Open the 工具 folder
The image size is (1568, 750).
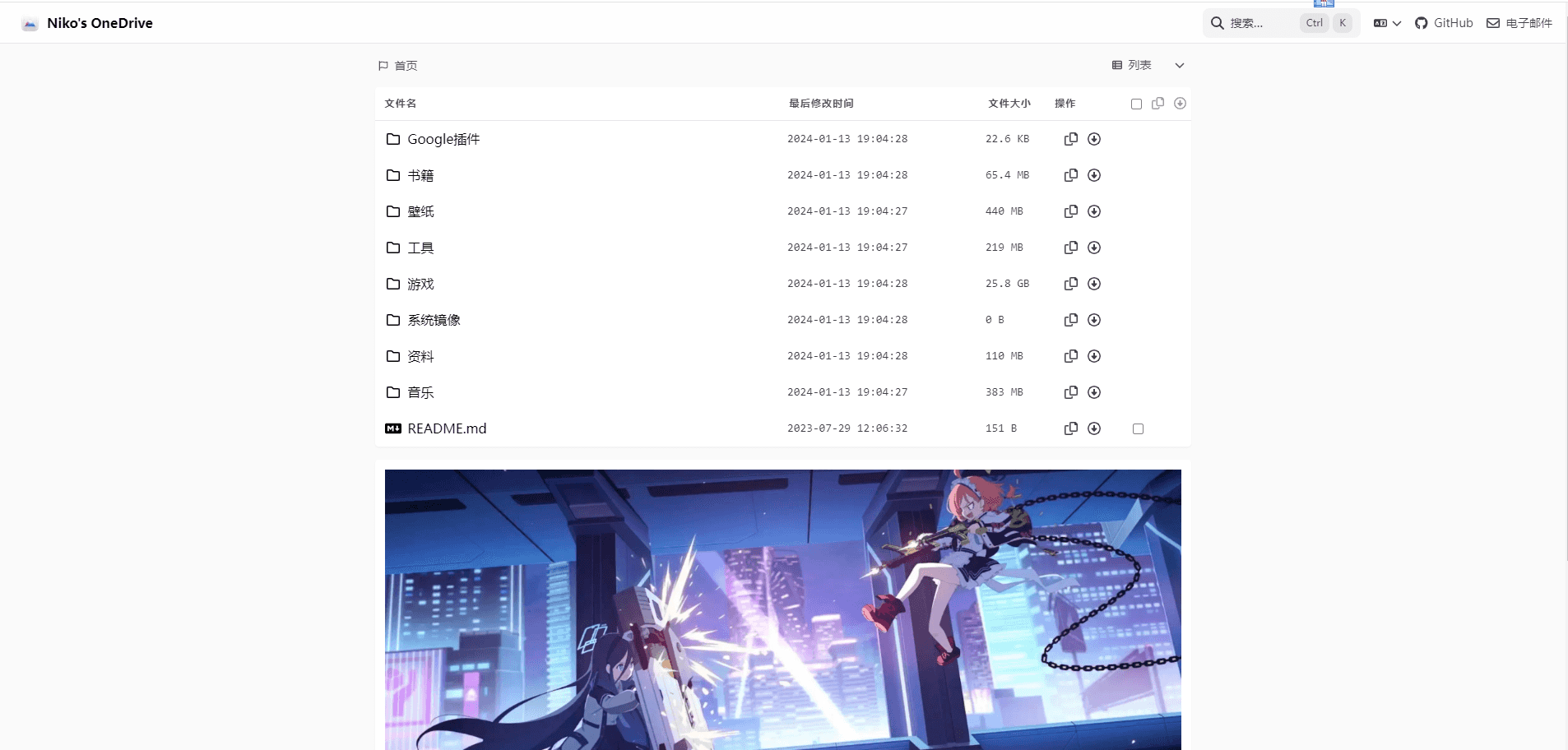tap(410, 248)
